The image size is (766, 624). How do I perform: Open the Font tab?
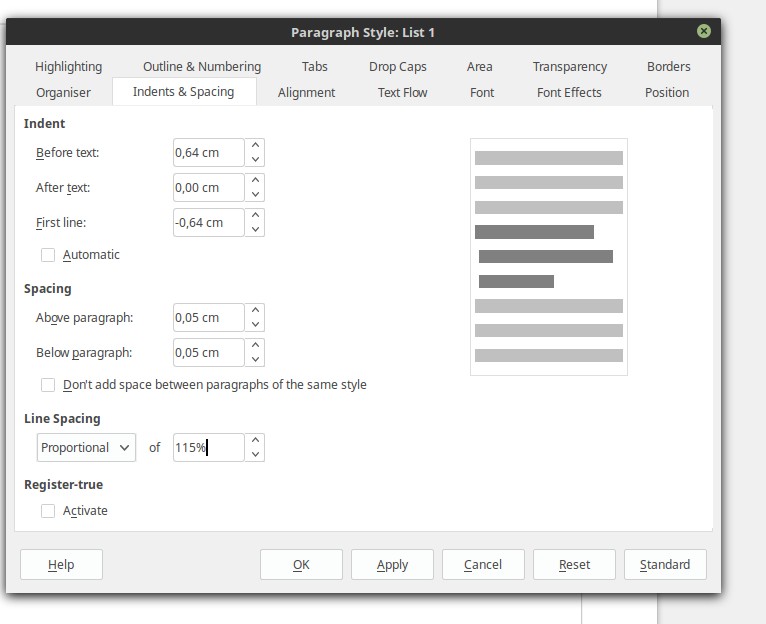pos(482,92)
